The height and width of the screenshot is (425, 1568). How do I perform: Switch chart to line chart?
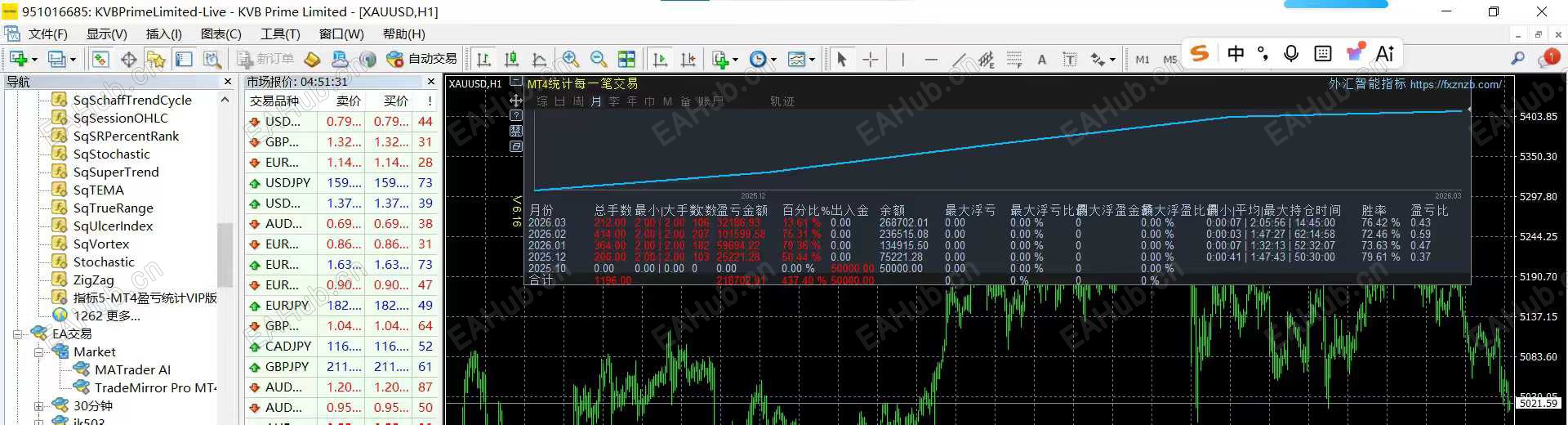tap(539, 59)
